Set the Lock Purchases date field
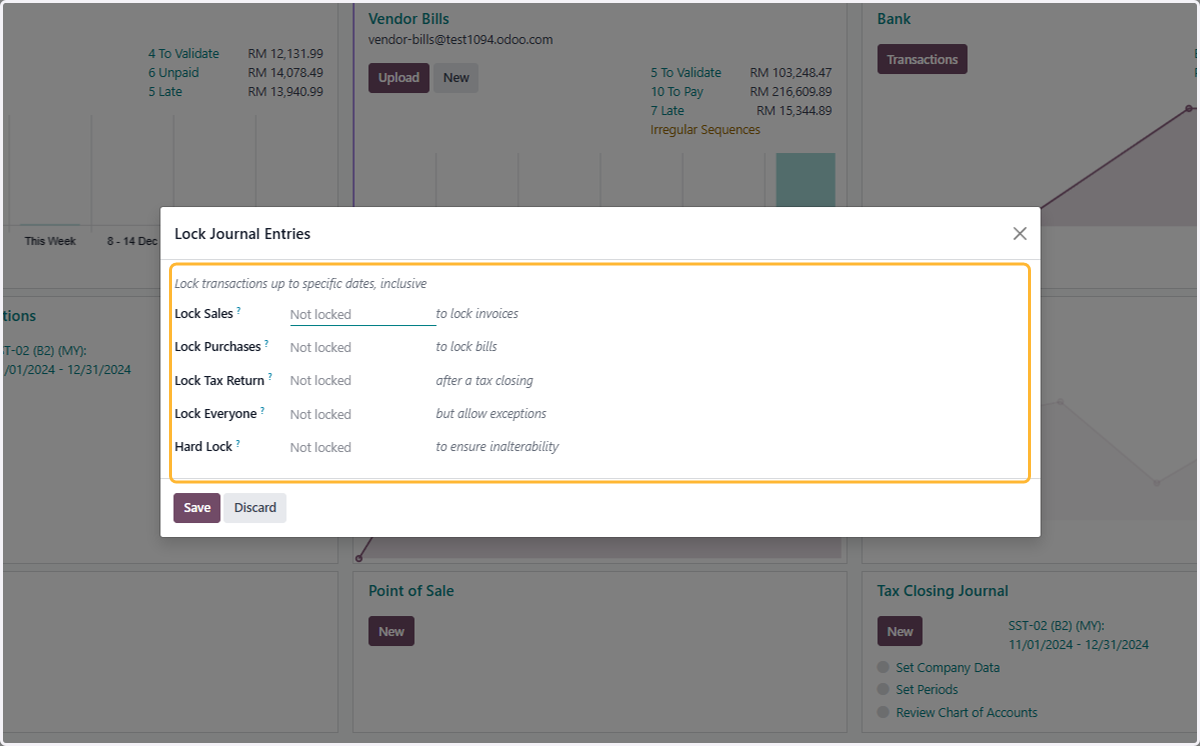This screenshot has width=1200, height=746. 362,347
